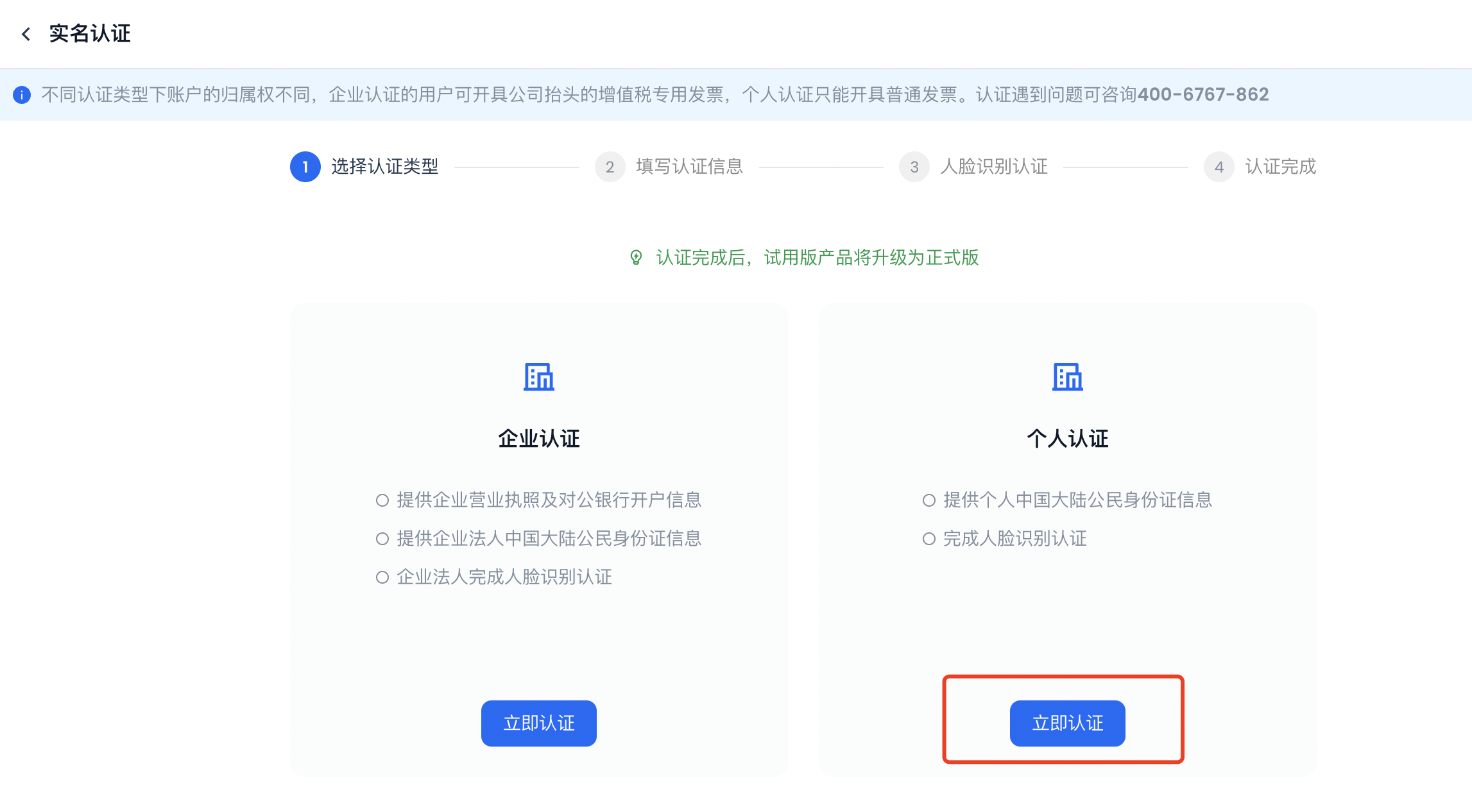Select bullet 提供企业营业执照及对公银行开户信息
Screen dimensions: 1472x812
coord(382,500)
